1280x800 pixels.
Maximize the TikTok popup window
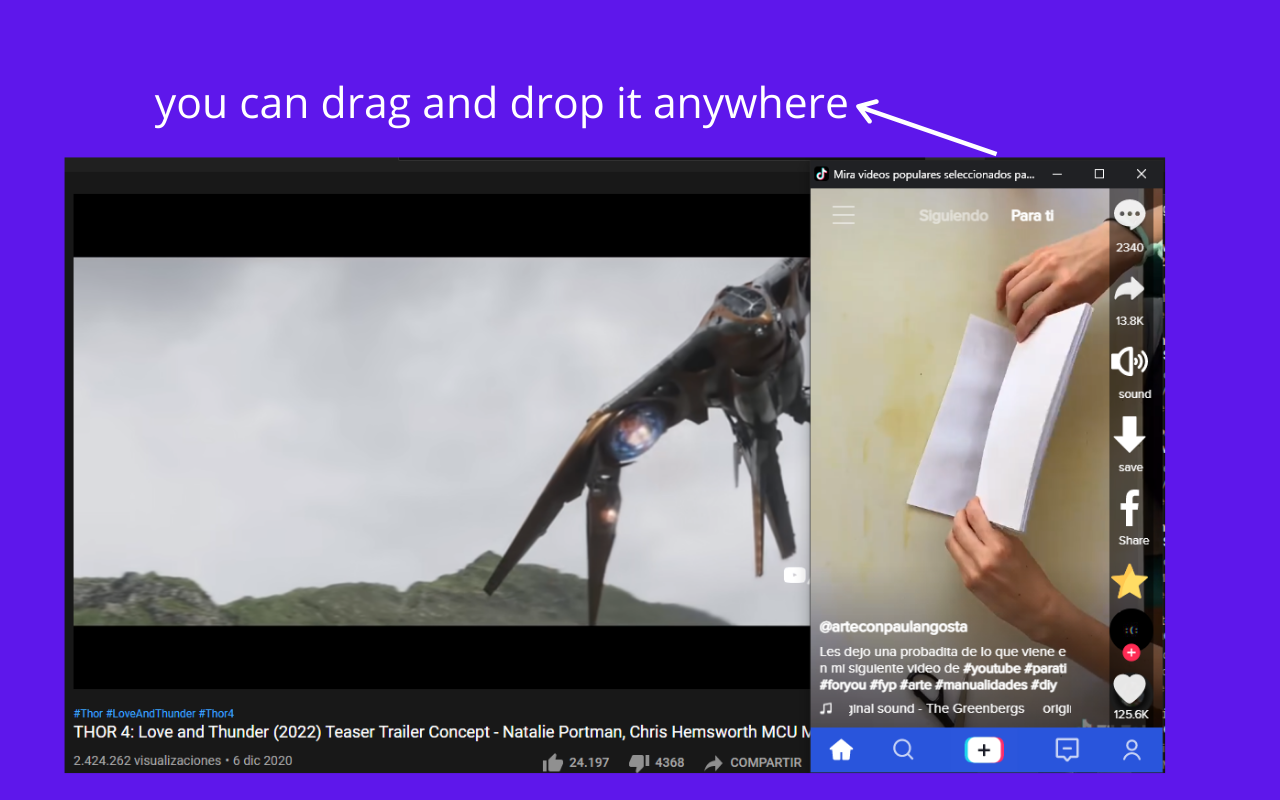point(1099,174)
